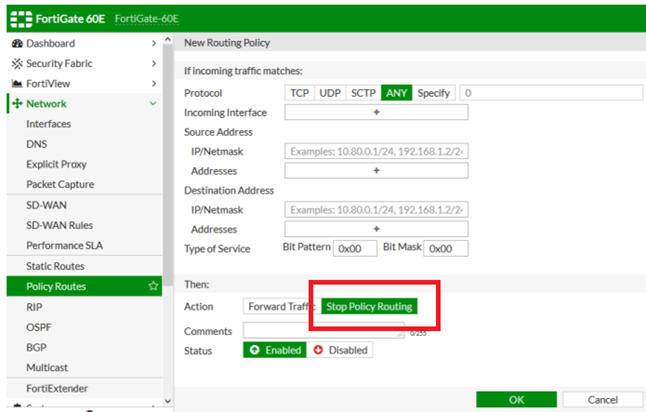Click the Comments input field
Viewport: 646px width, 412px height.
(x=324, y=330)
